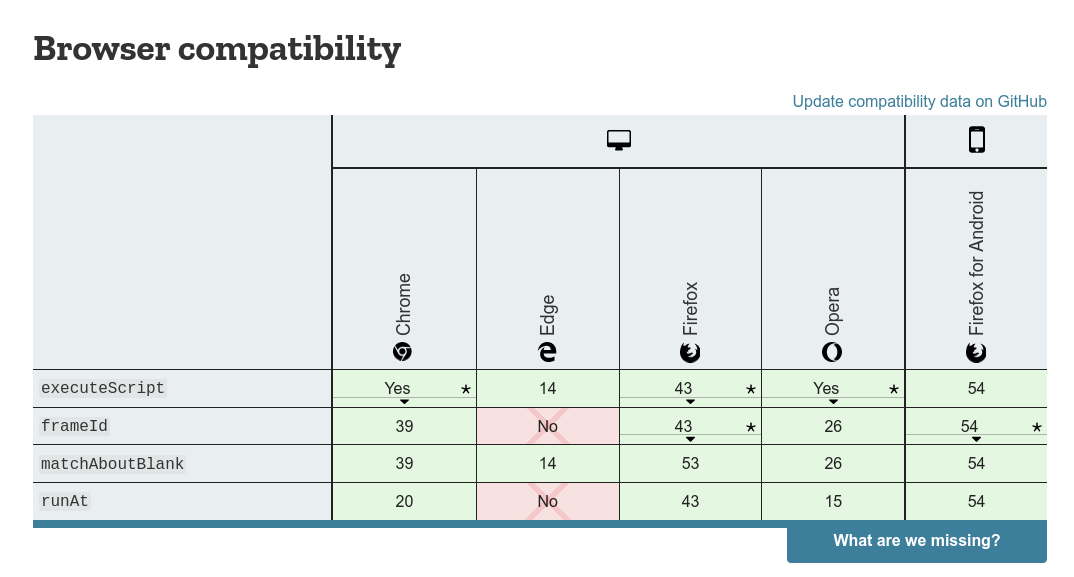Screen dimensions: 1074x577
Task: Click the mobile phone platform icon
Action: [976, 140]
